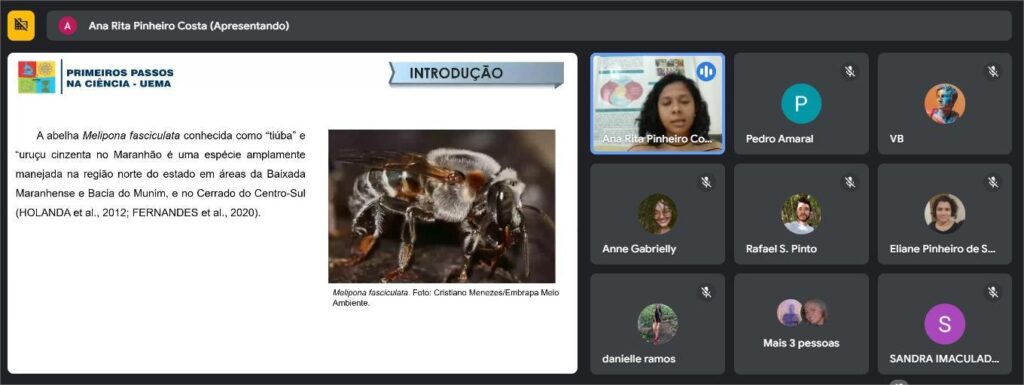Click the Primeiros Passos na Ciência logo

(x=96, y=77)
